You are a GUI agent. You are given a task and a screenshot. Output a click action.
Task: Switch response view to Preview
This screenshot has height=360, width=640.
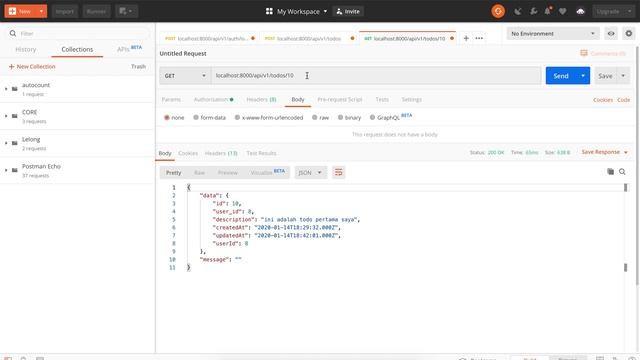pyautogui.click(x=227, y=173)
